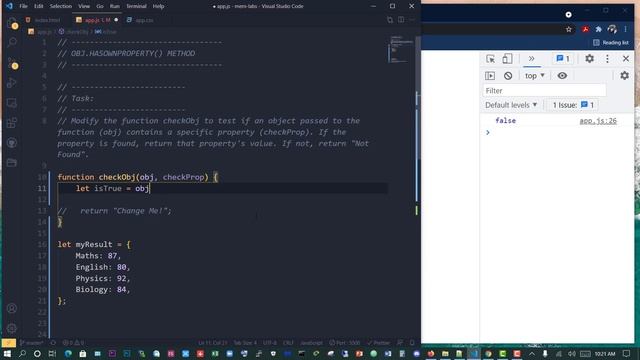The image size is (640, 360).
Task: Click the console prompt chevron
Action: pyautogui.click(x=488, y=133)
